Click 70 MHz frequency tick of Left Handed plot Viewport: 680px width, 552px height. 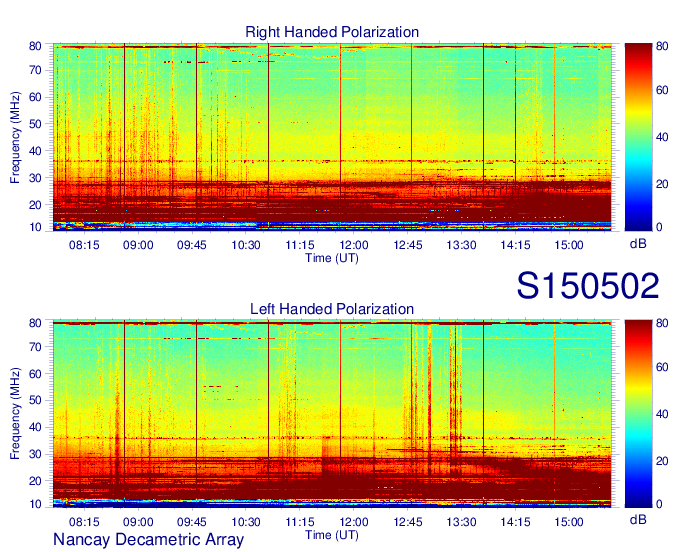(x=35, y=346)
